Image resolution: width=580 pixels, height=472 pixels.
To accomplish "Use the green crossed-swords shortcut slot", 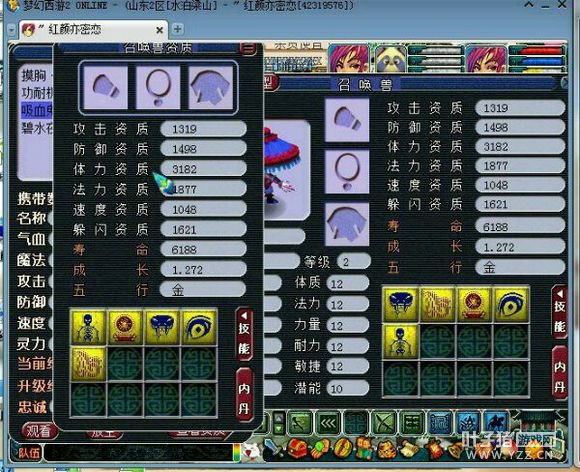I will [x=384, y=423].
